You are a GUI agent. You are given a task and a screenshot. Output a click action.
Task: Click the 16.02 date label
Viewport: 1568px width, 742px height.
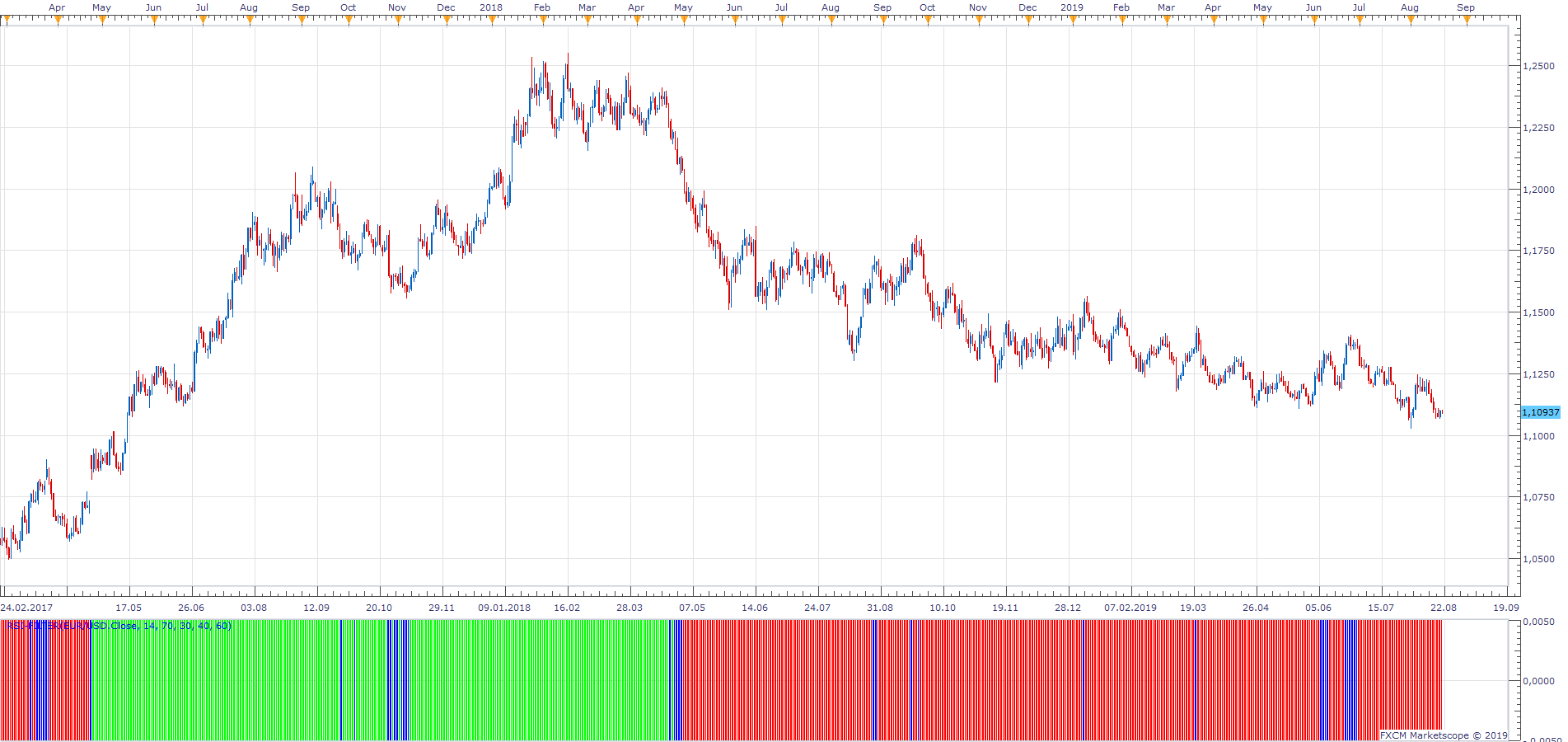(x=567, y=608)
